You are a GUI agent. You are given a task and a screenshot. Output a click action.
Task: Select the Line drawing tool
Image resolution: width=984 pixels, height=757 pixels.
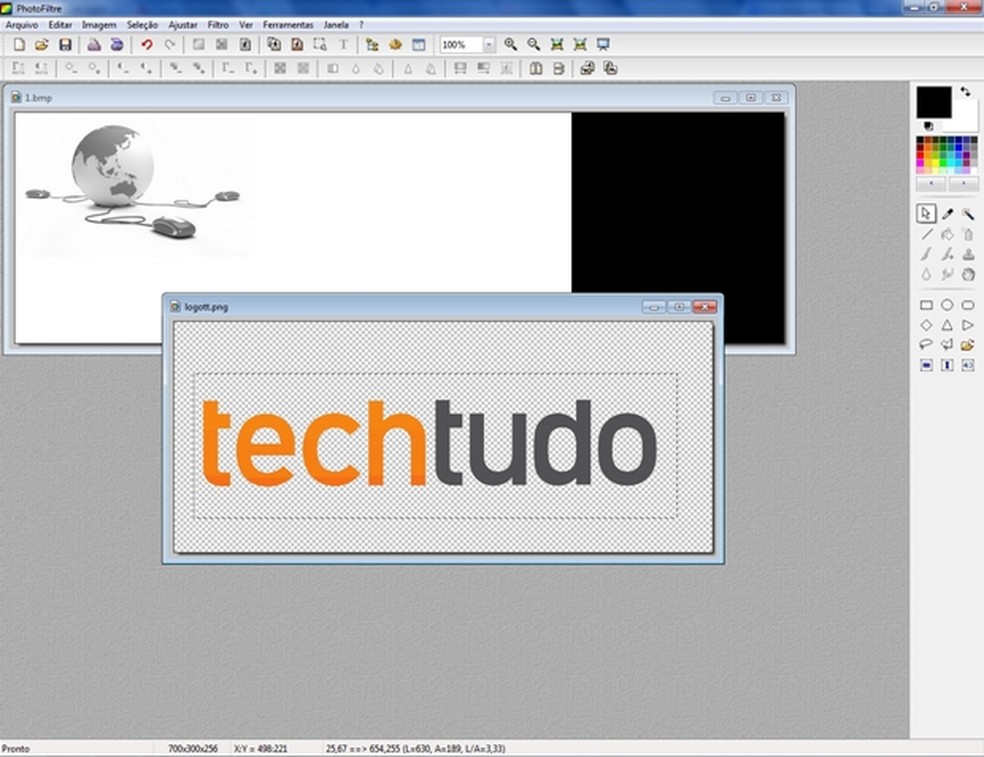927,234
